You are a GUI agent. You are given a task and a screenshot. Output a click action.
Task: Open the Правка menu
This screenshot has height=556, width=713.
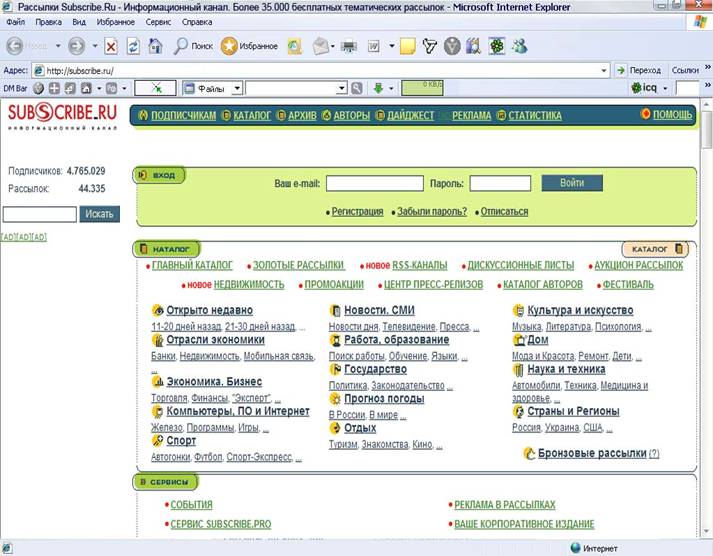(49, 22)
